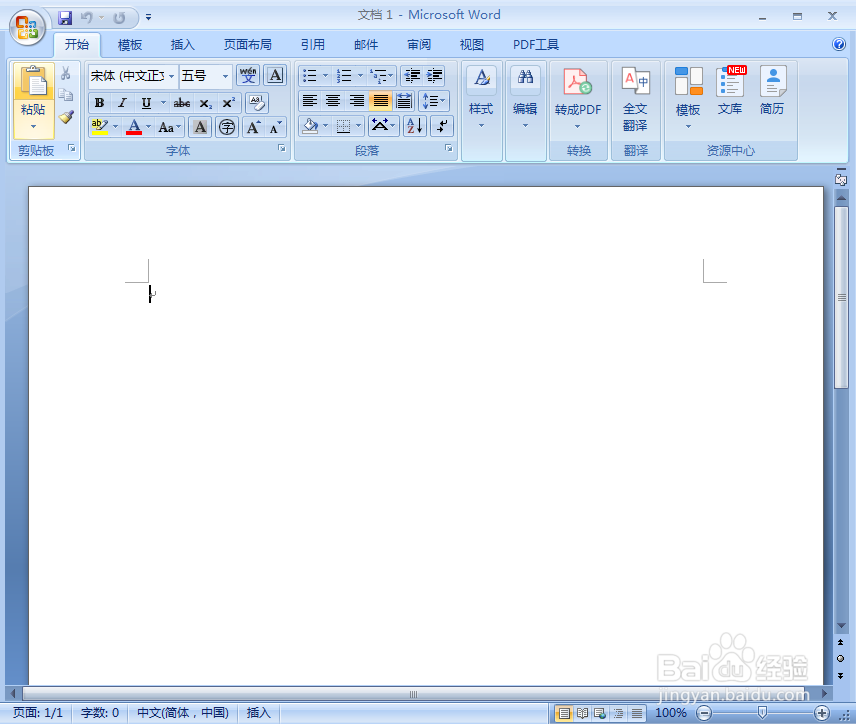This screenshot has height=724, width=856.
Task: Insert enclosed character icon
Action: (x=227, y=128)
